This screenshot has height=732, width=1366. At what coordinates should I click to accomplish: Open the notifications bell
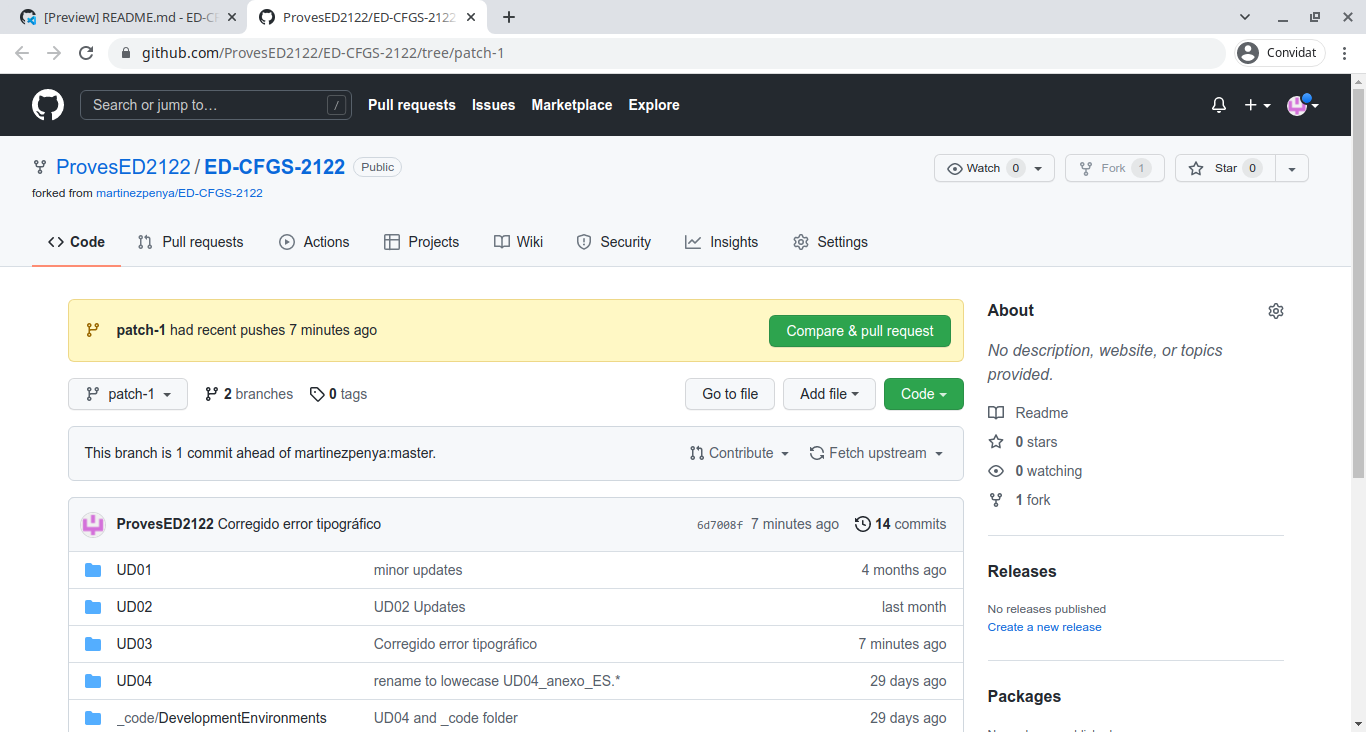coord(1218,105)
